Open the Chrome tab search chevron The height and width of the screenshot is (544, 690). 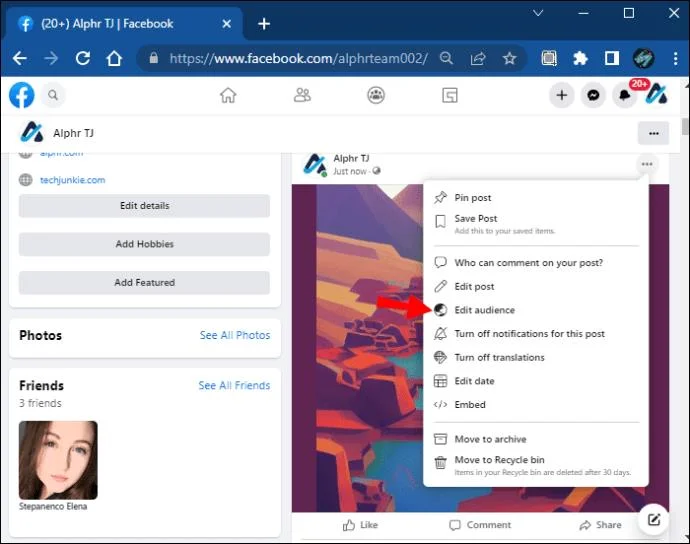[538, 13]
